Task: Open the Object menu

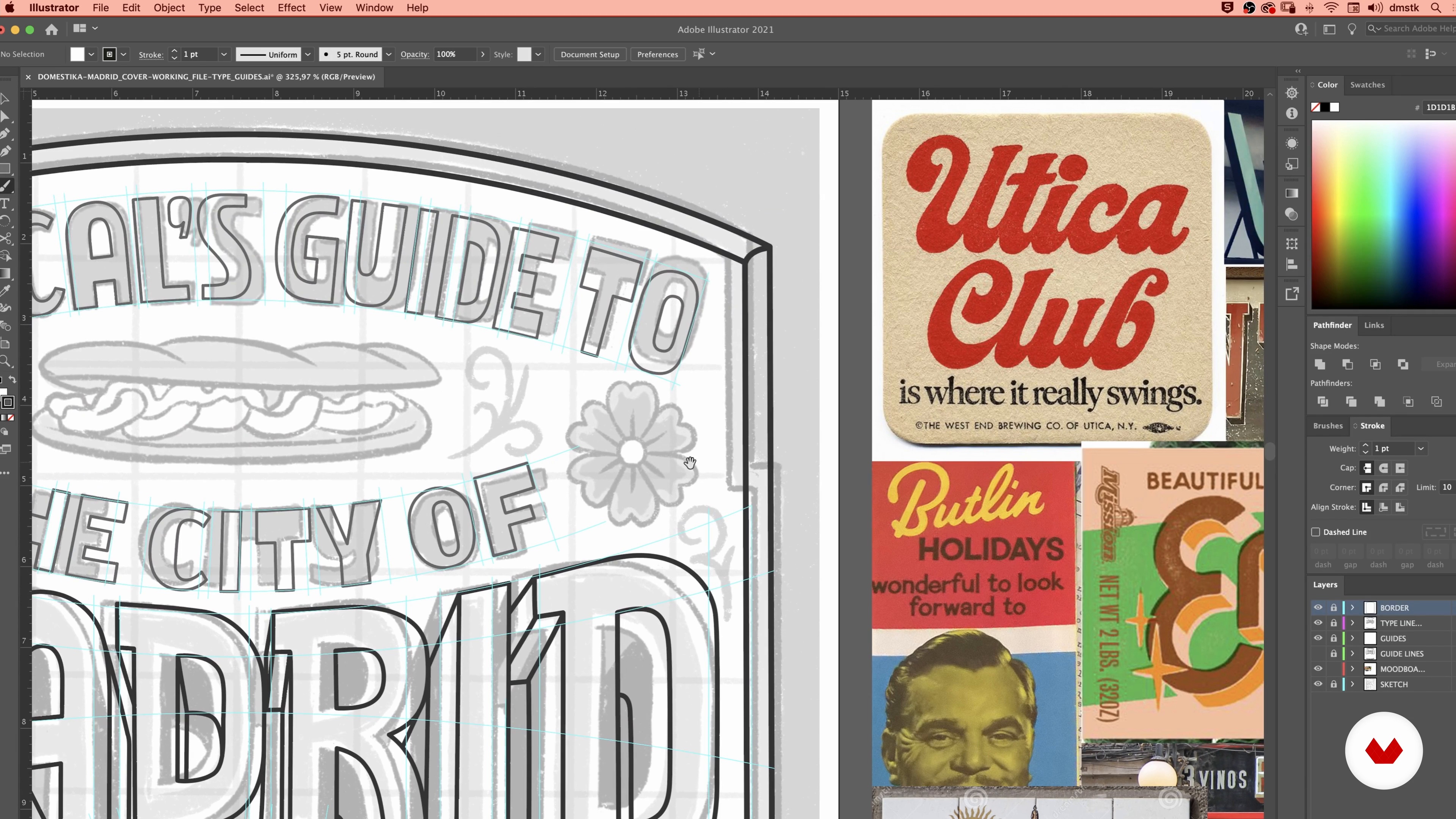Action: 169,8
